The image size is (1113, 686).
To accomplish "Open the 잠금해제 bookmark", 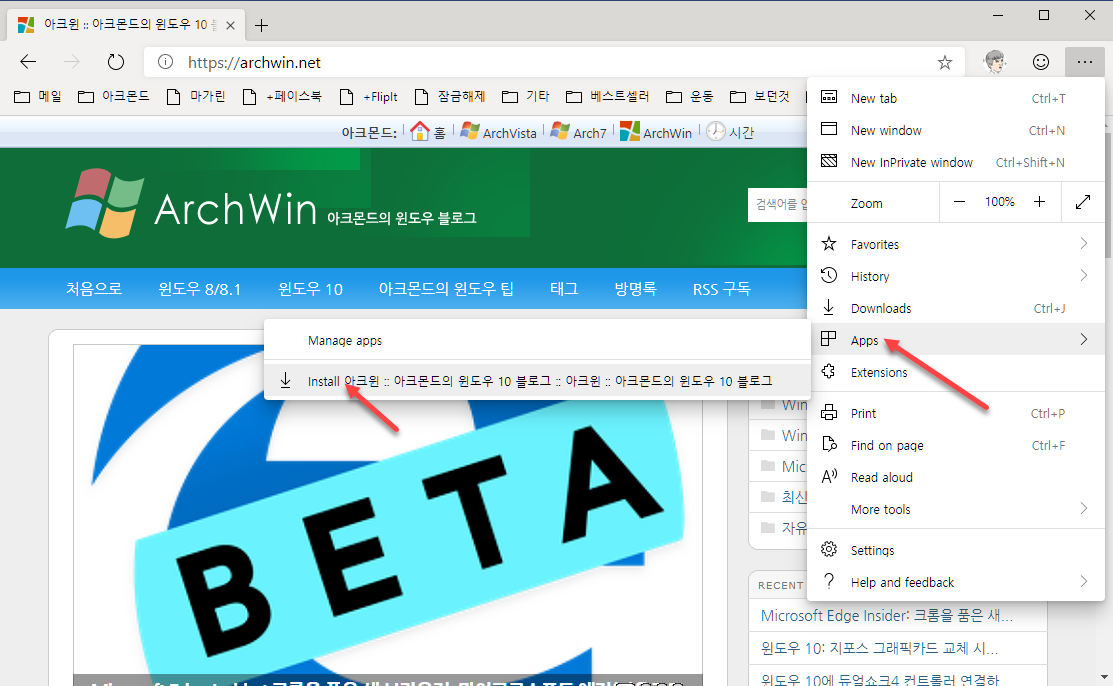I will 450,96.
